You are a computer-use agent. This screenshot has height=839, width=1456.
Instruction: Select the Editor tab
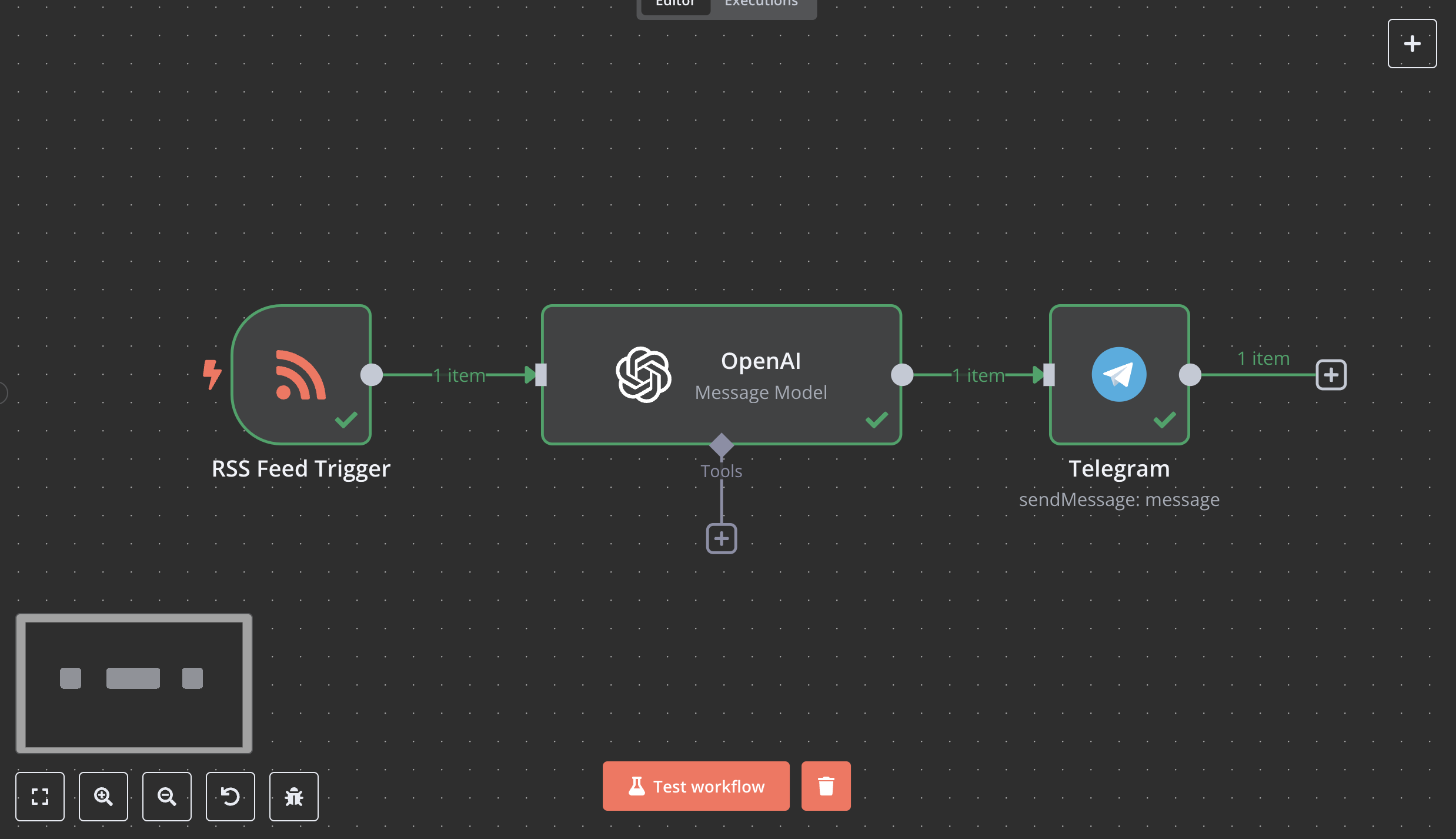674,5
